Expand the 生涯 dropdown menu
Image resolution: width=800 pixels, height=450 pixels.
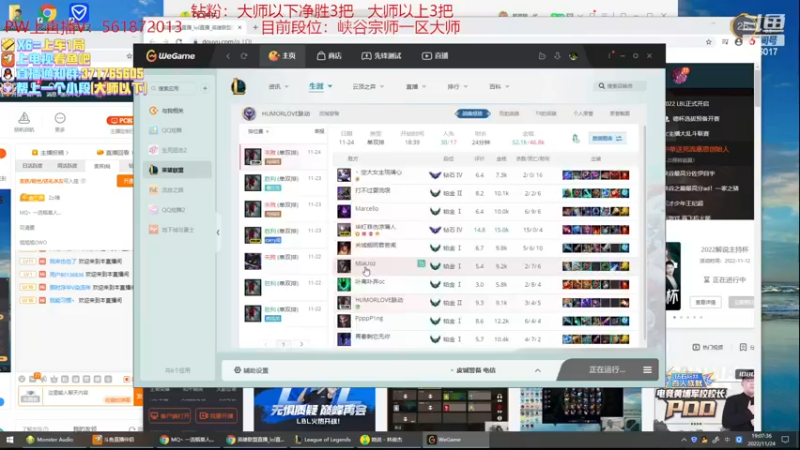(320, 86)
